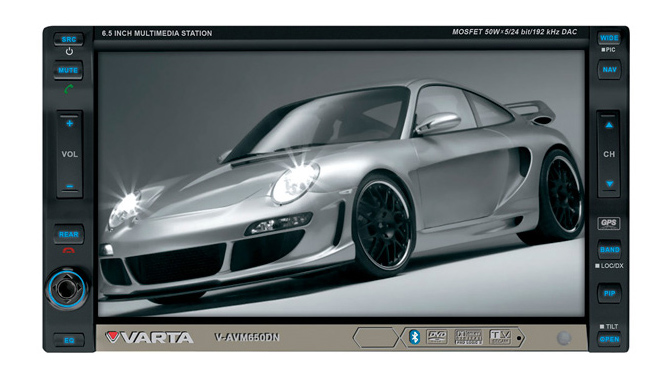The height and width of the screenshot is (373, 669).
Task: Tap the Porsche image on touchscreen
Action: coord(341,184)
